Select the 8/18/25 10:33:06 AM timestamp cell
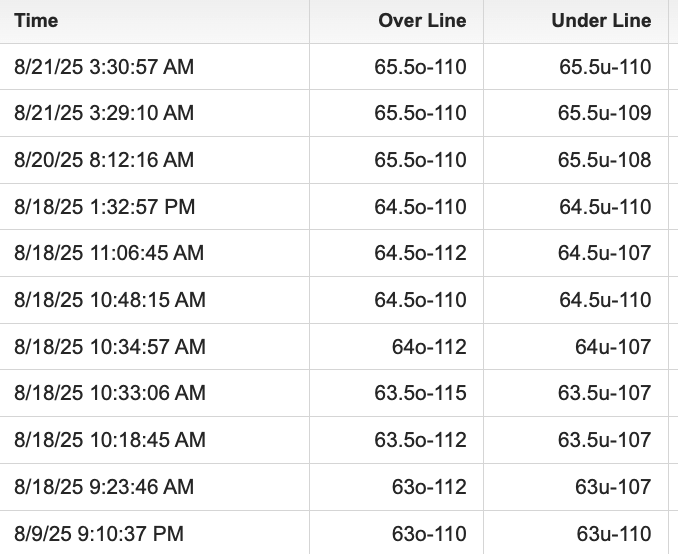The image size is (678, 554). 109,393
